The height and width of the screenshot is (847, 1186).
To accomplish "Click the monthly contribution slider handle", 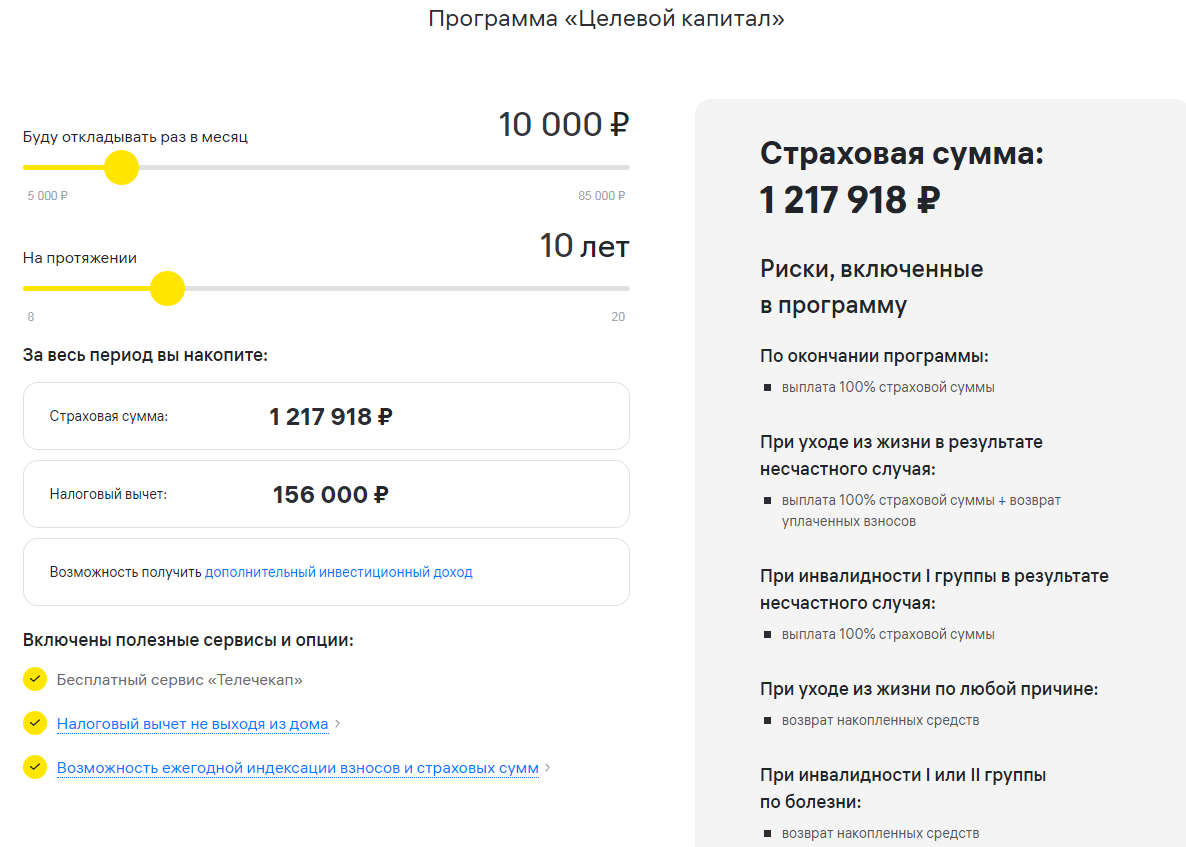I will click(x=121, y=167).
